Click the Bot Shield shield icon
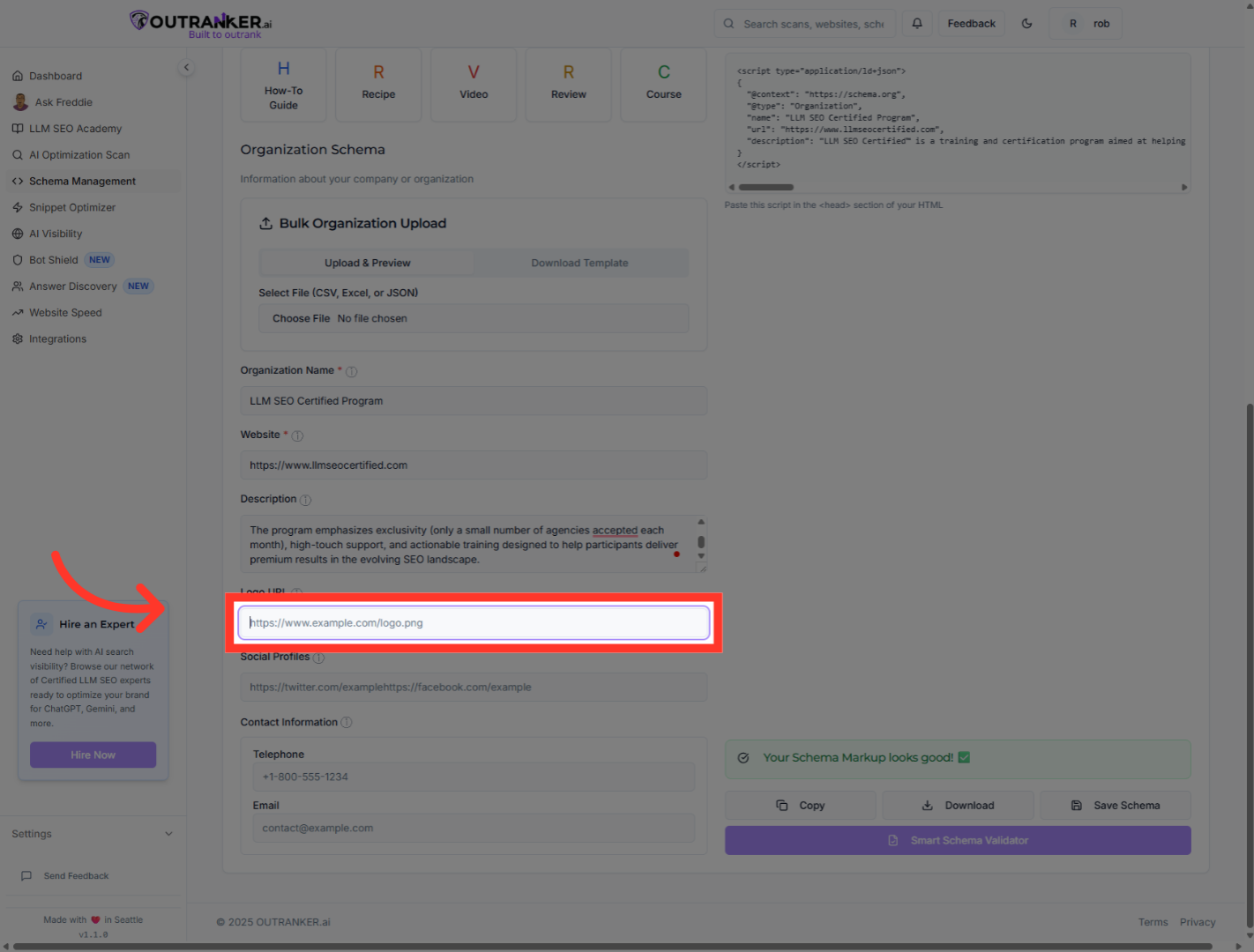 tap(18, 260)
